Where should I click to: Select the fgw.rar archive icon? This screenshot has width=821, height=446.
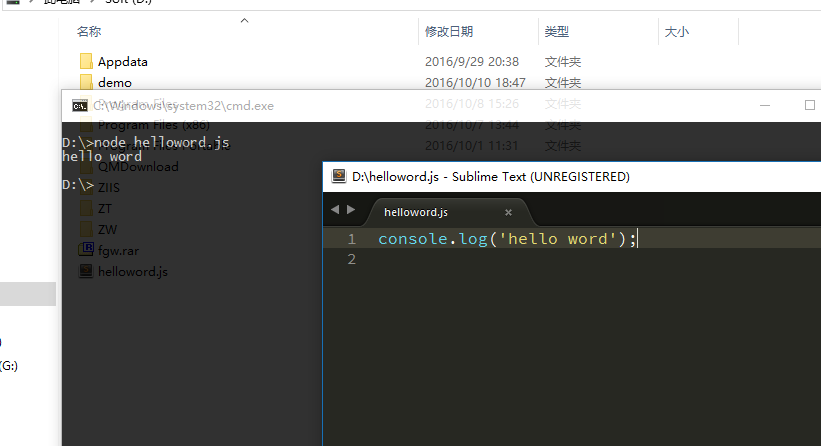pos(86,250)
